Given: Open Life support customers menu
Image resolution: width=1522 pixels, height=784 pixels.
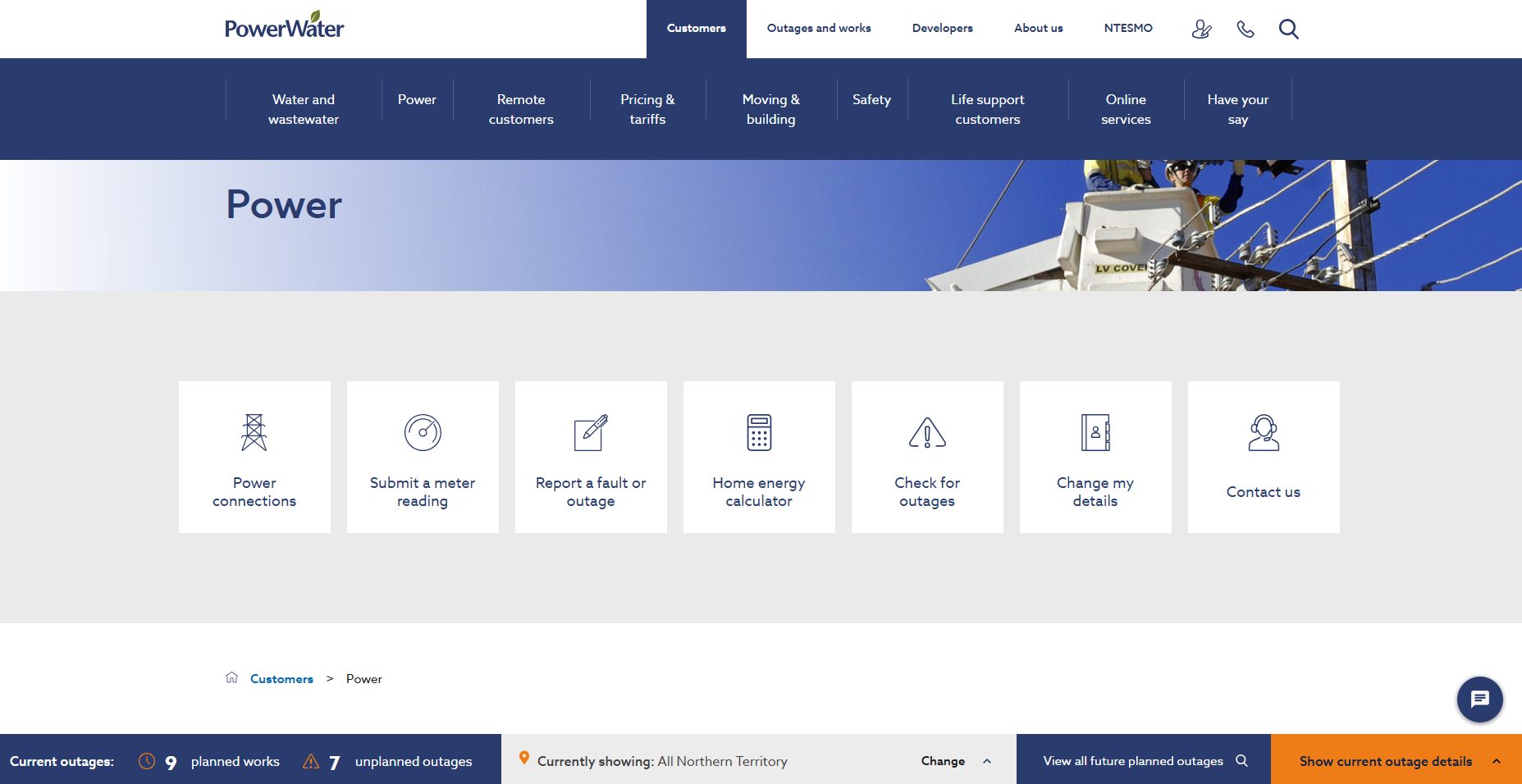Looking at the screenshot, I should click(988, 109).
